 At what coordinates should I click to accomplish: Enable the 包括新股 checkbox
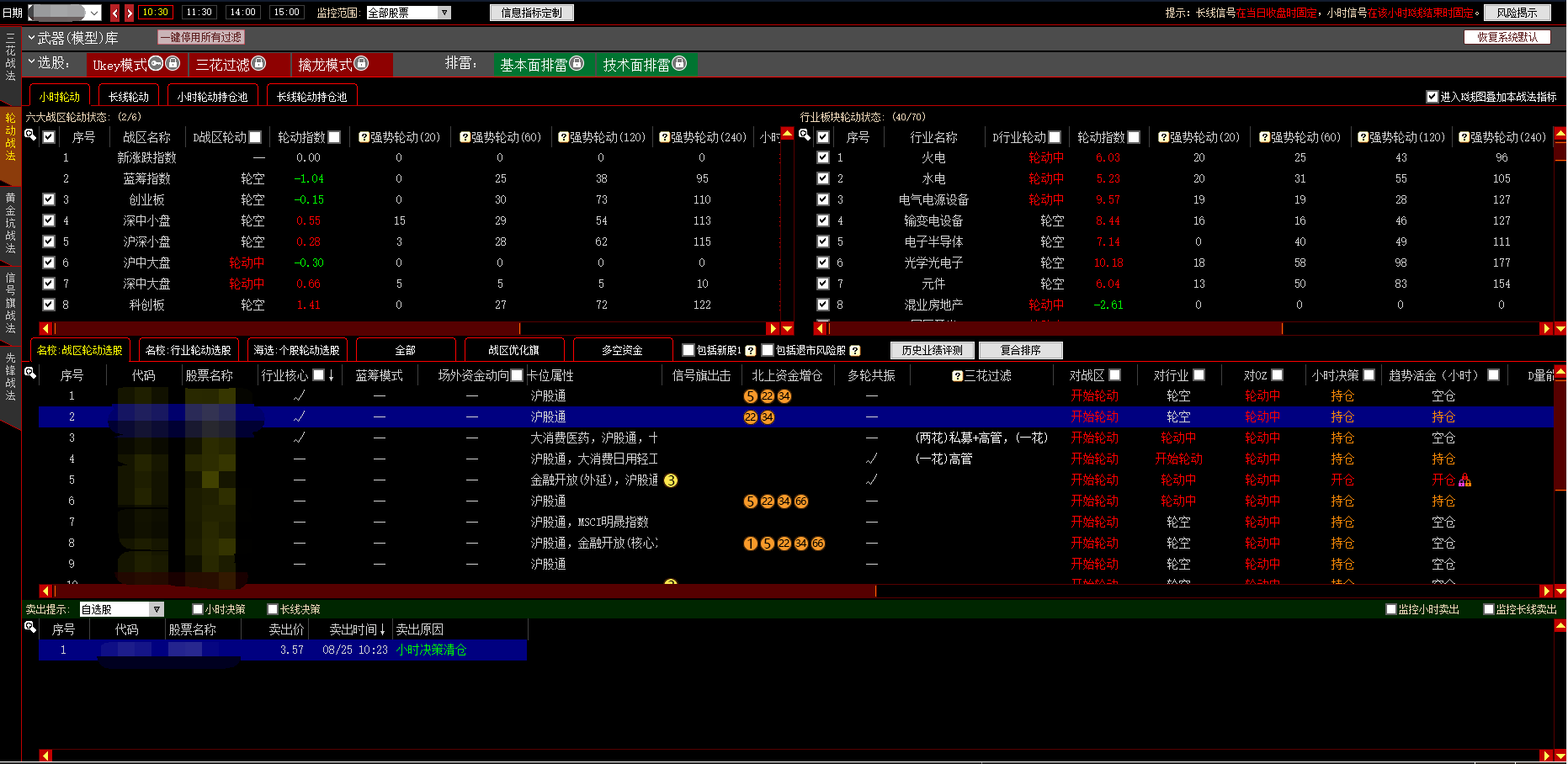pos(688,351)
